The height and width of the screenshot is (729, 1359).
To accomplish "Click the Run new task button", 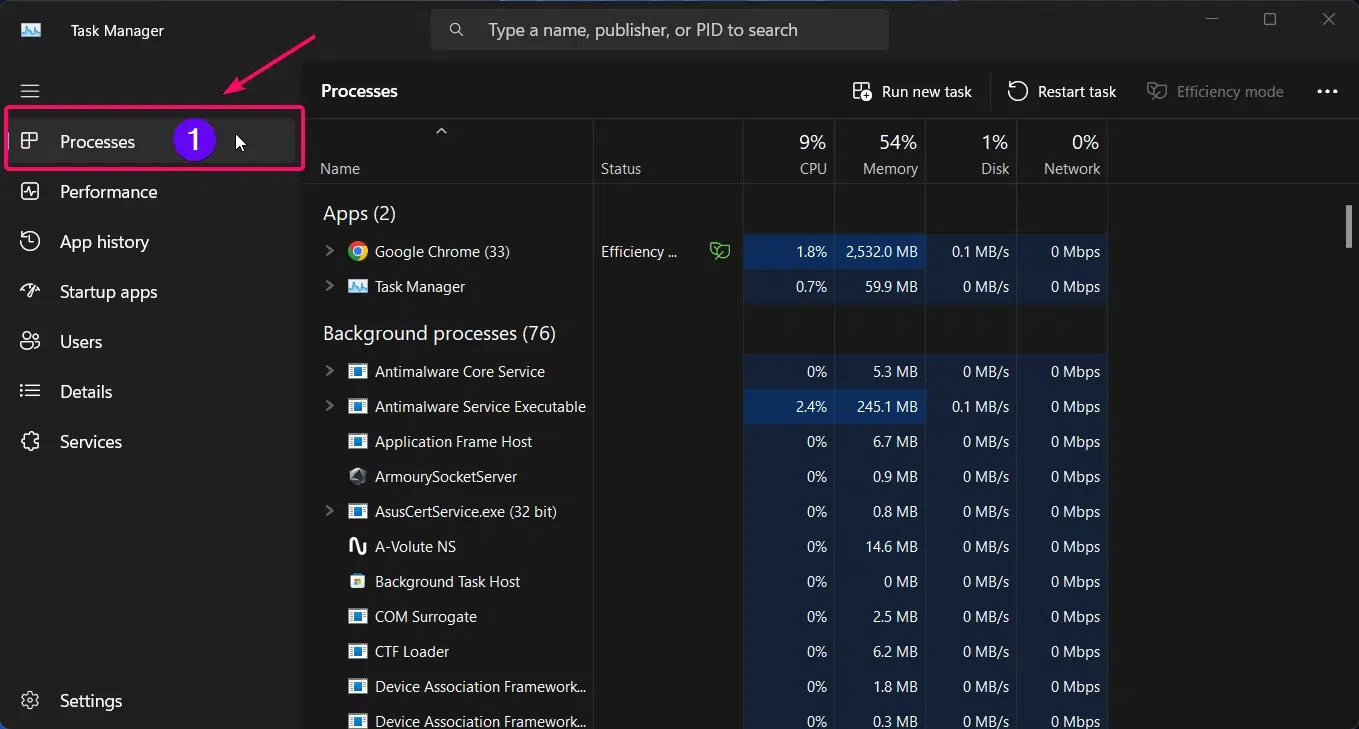I will (x=912, y=91).
